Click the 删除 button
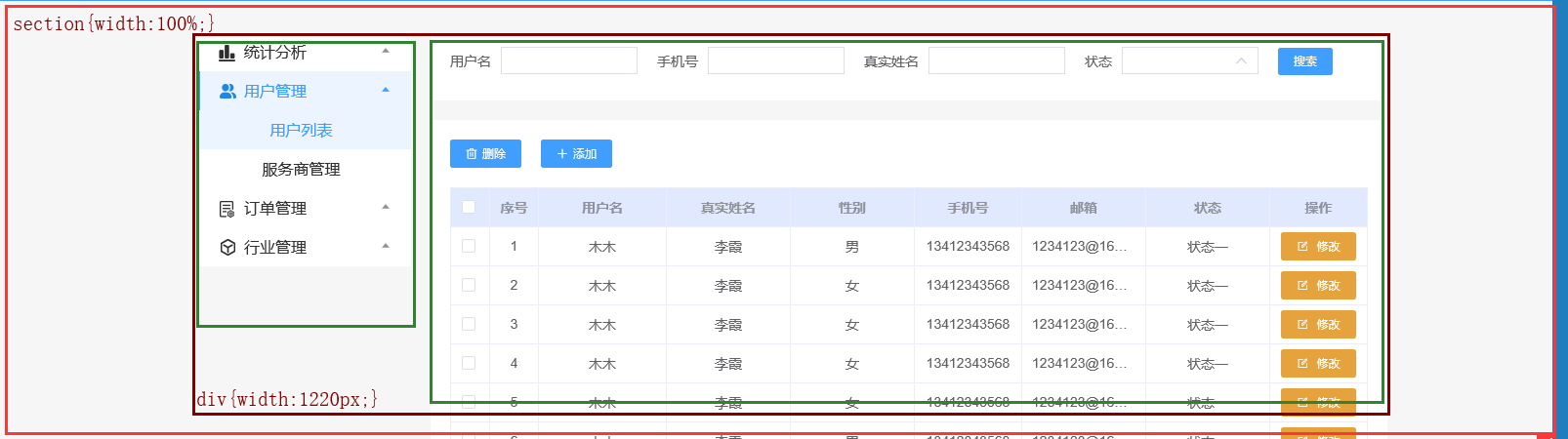 click(485, 154)
